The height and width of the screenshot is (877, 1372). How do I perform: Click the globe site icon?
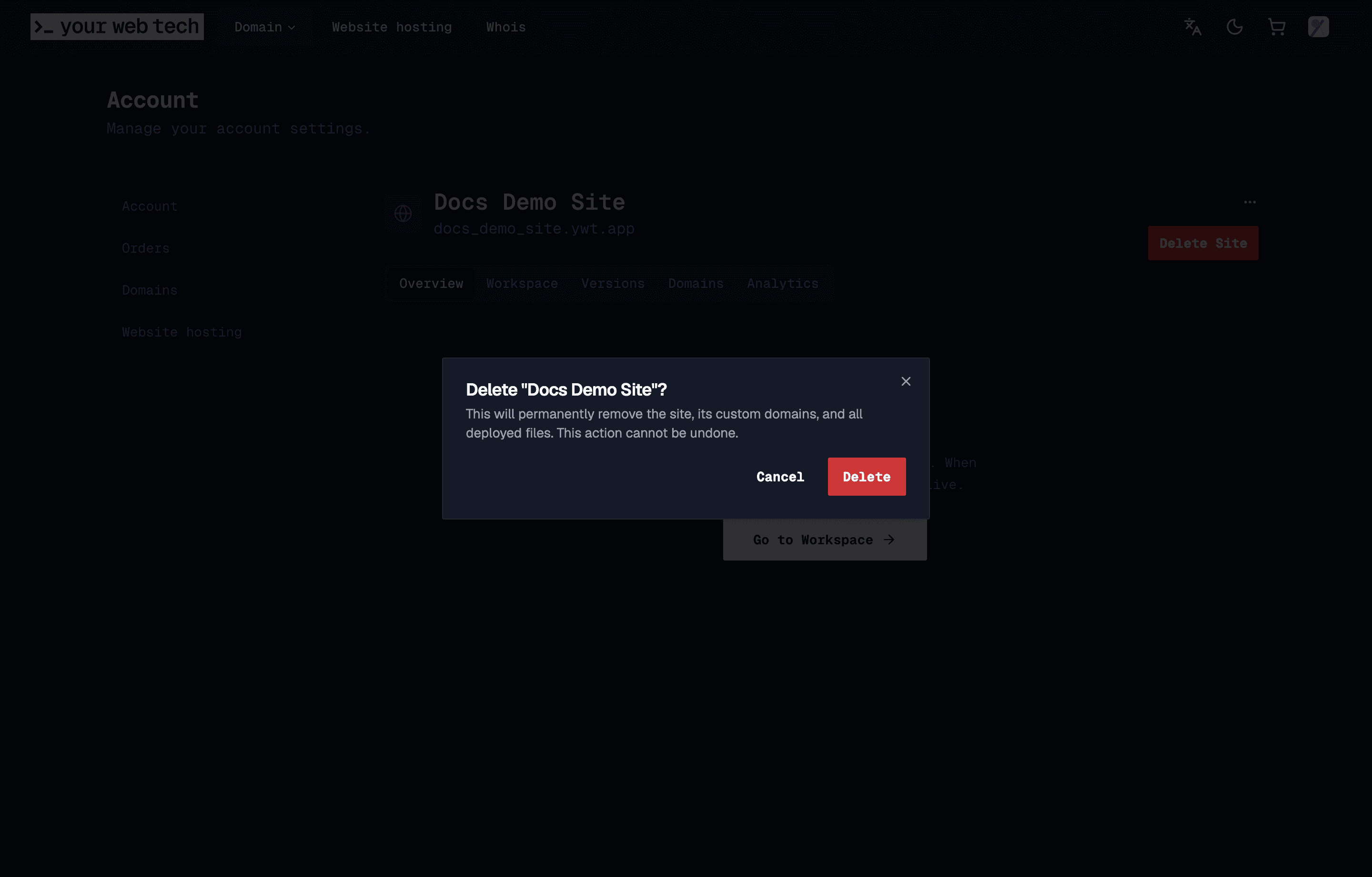coord(403,214)
